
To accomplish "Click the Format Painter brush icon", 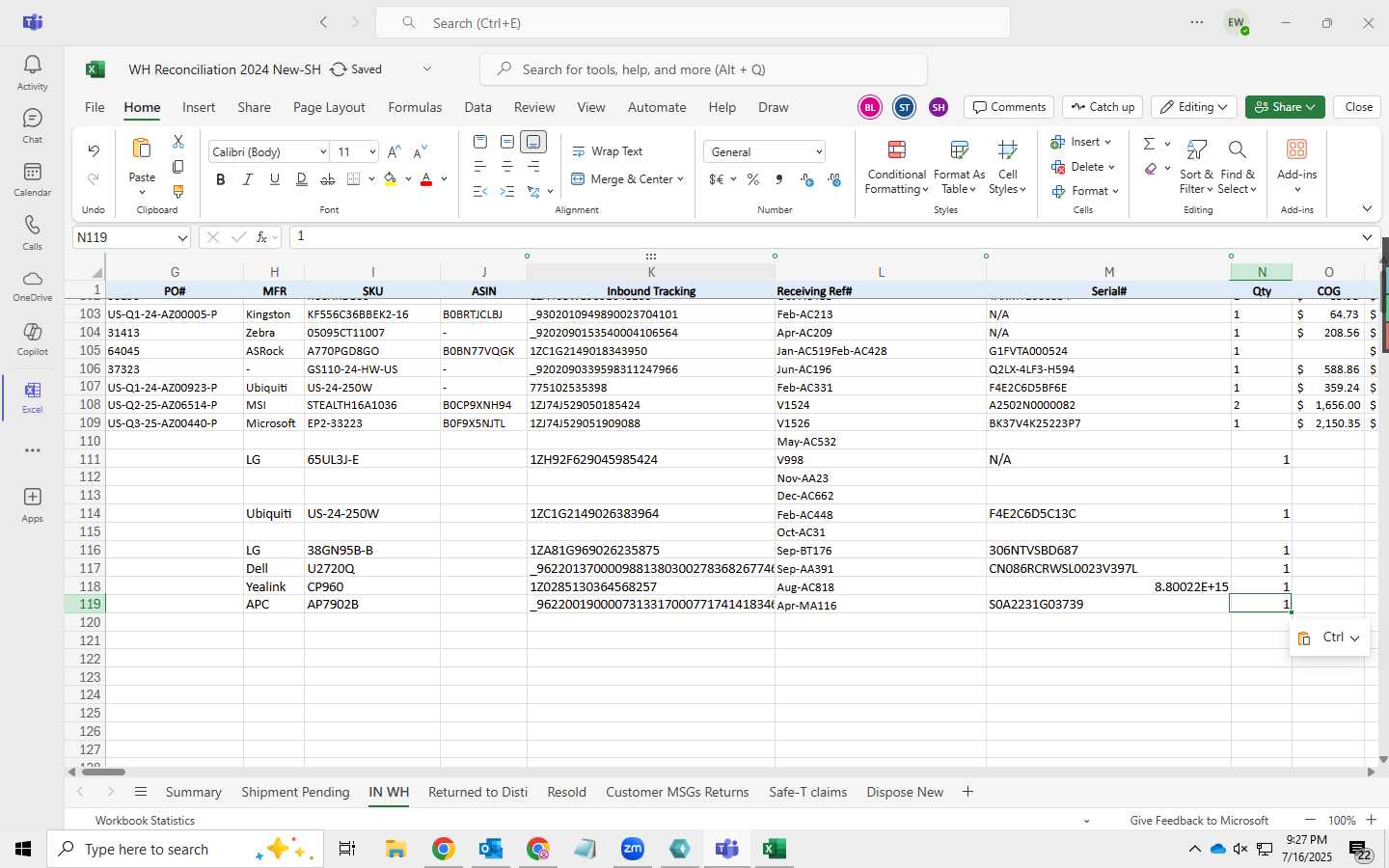I will 178,191.
